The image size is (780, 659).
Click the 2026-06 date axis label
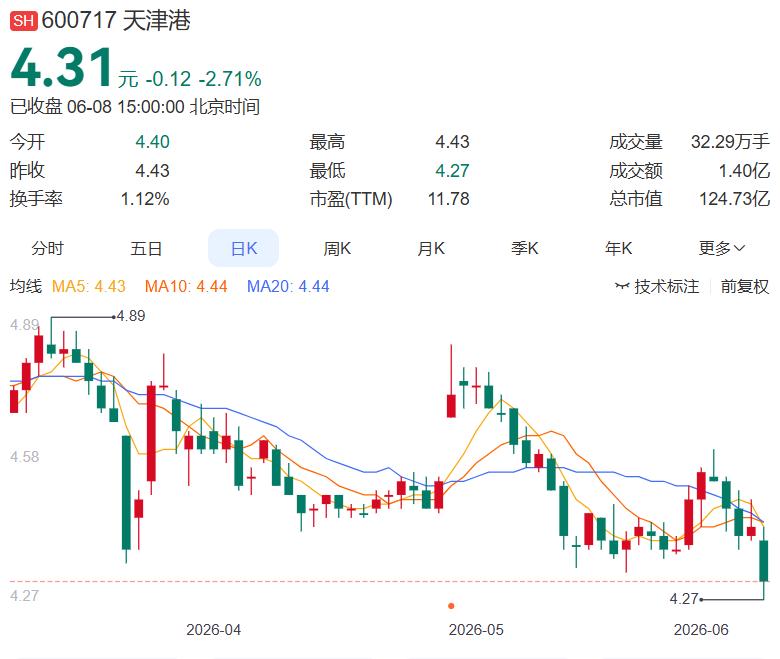pyautogui.click(x=701, y=630)
